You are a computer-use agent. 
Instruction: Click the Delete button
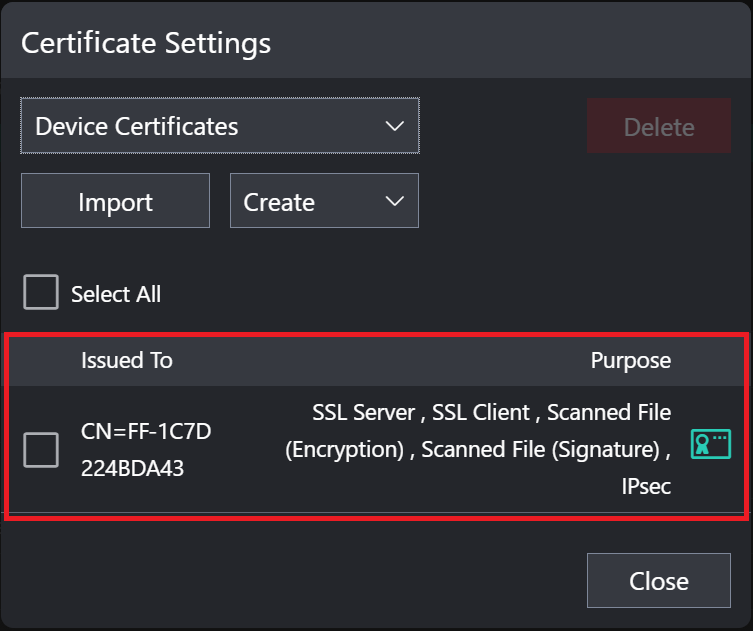(658, 127)
